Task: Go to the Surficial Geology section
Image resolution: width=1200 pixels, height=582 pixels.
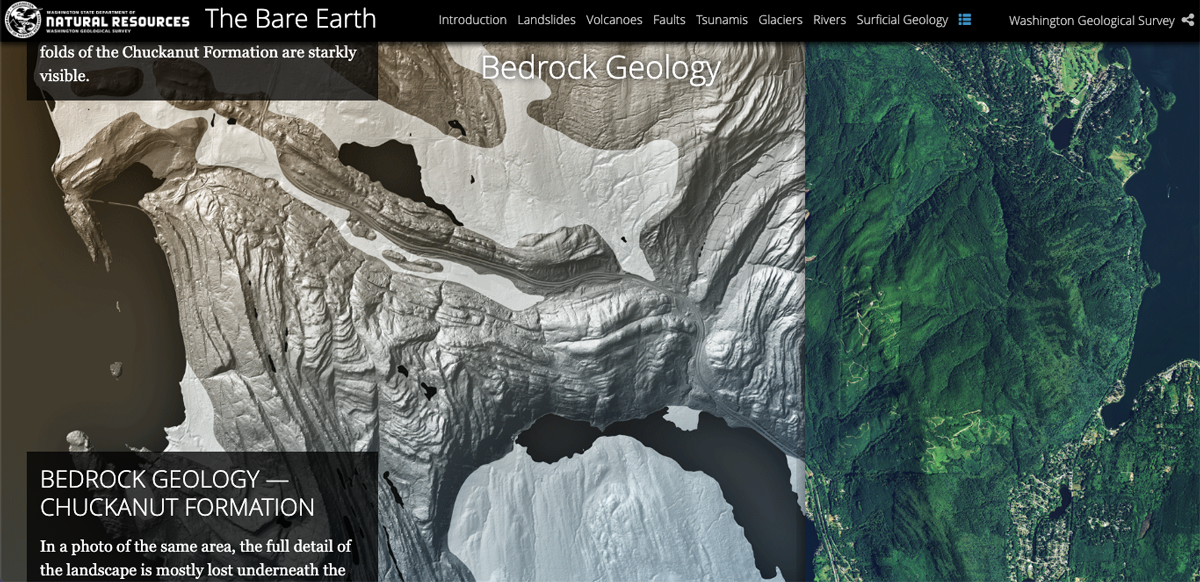Action: [x=902, y=20]
